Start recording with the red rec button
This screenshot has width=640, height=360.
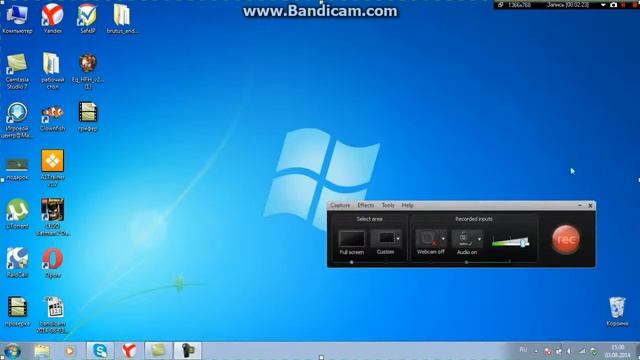click(565, 240)
